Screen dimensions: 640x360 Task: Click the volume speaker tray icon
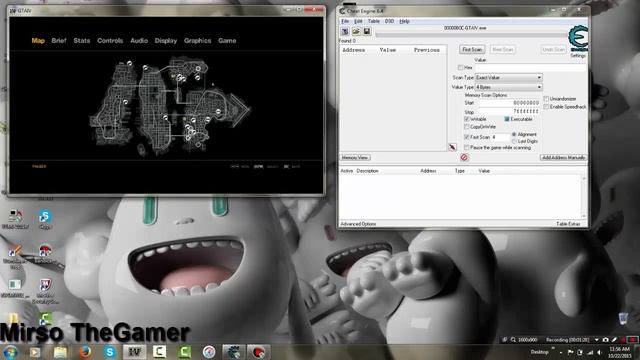[599, 352]
